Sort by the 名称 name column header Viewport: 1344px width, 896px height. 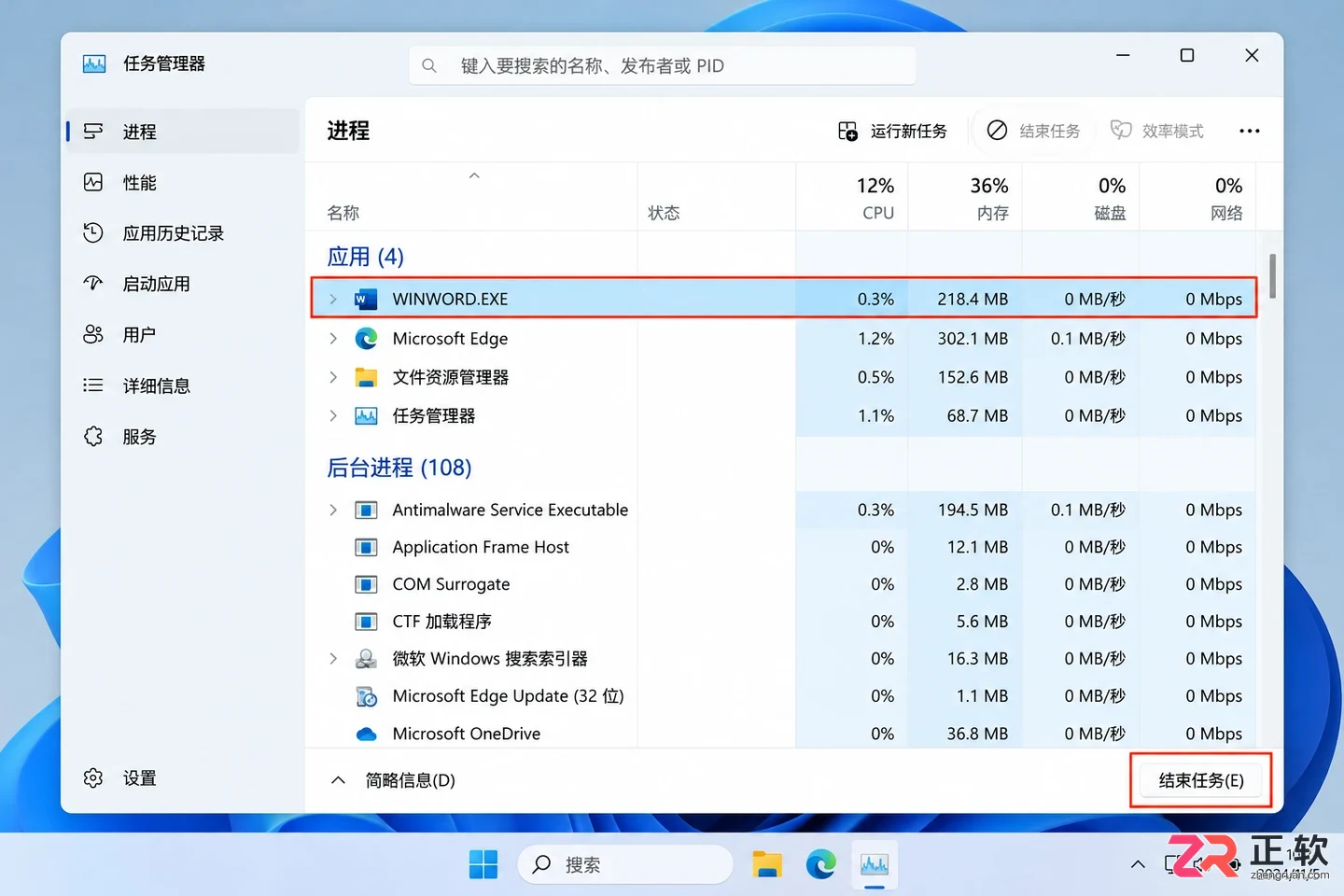point(471,197)
